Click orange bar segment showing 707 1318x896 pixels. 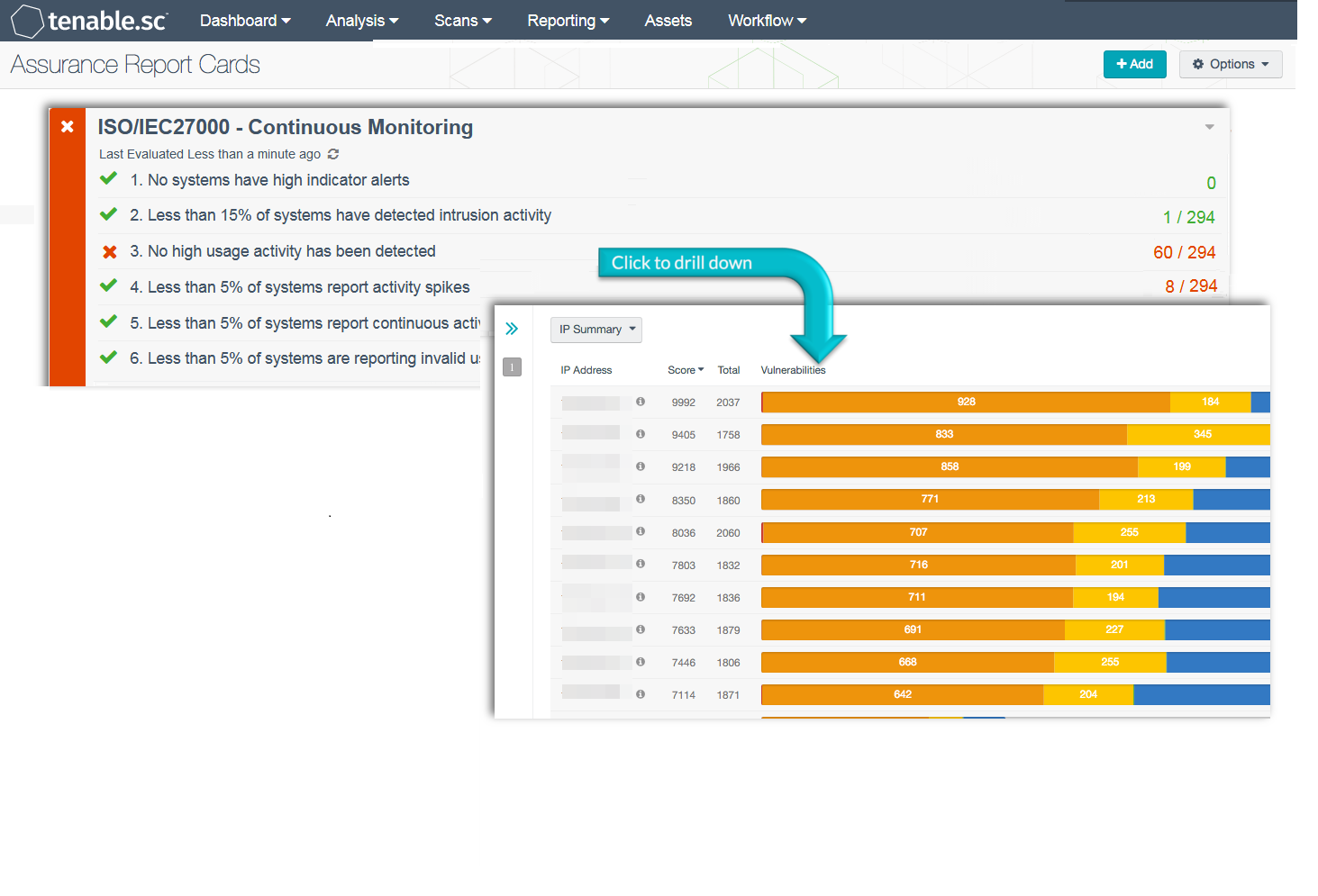pyautogui.click(x=918, y=532)
